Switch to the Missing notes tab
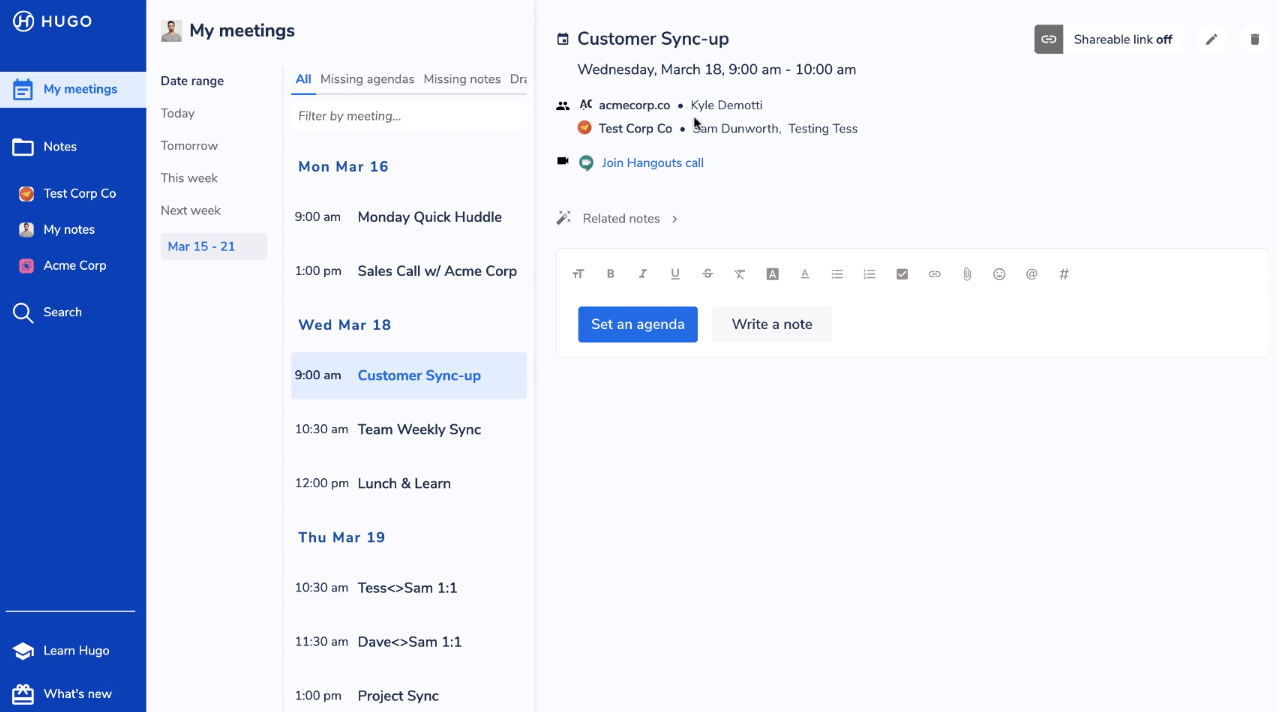 [x=462, y=78]
